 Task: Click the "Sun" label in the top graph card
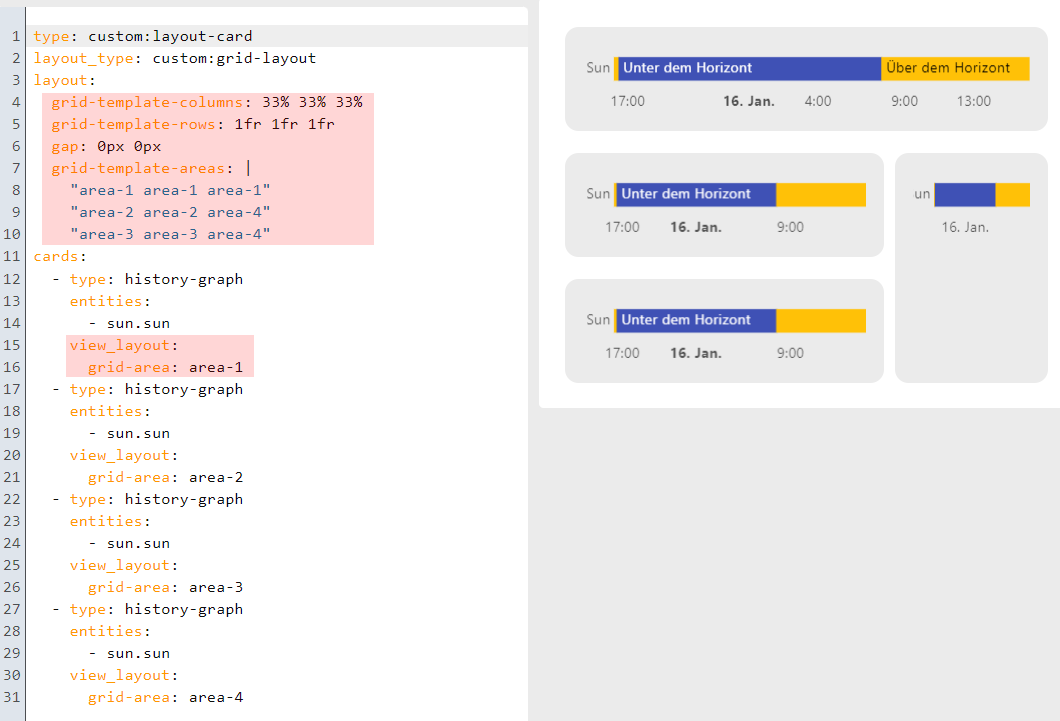tap(598, 68)
